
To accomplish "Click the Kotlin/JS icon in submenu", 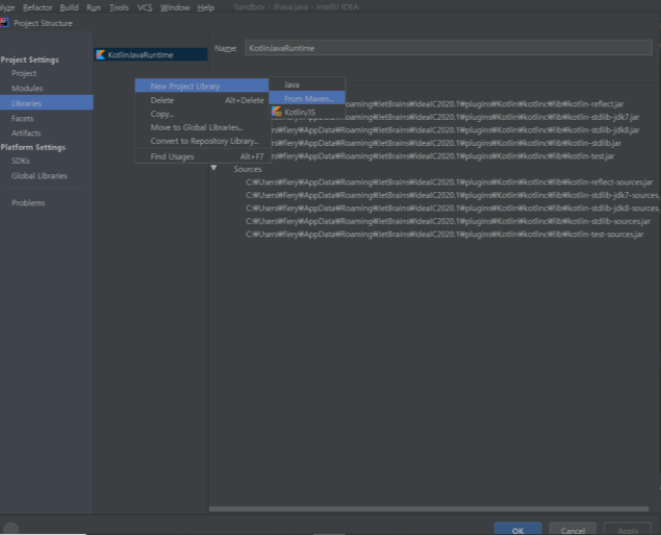I will pos(277,112).
